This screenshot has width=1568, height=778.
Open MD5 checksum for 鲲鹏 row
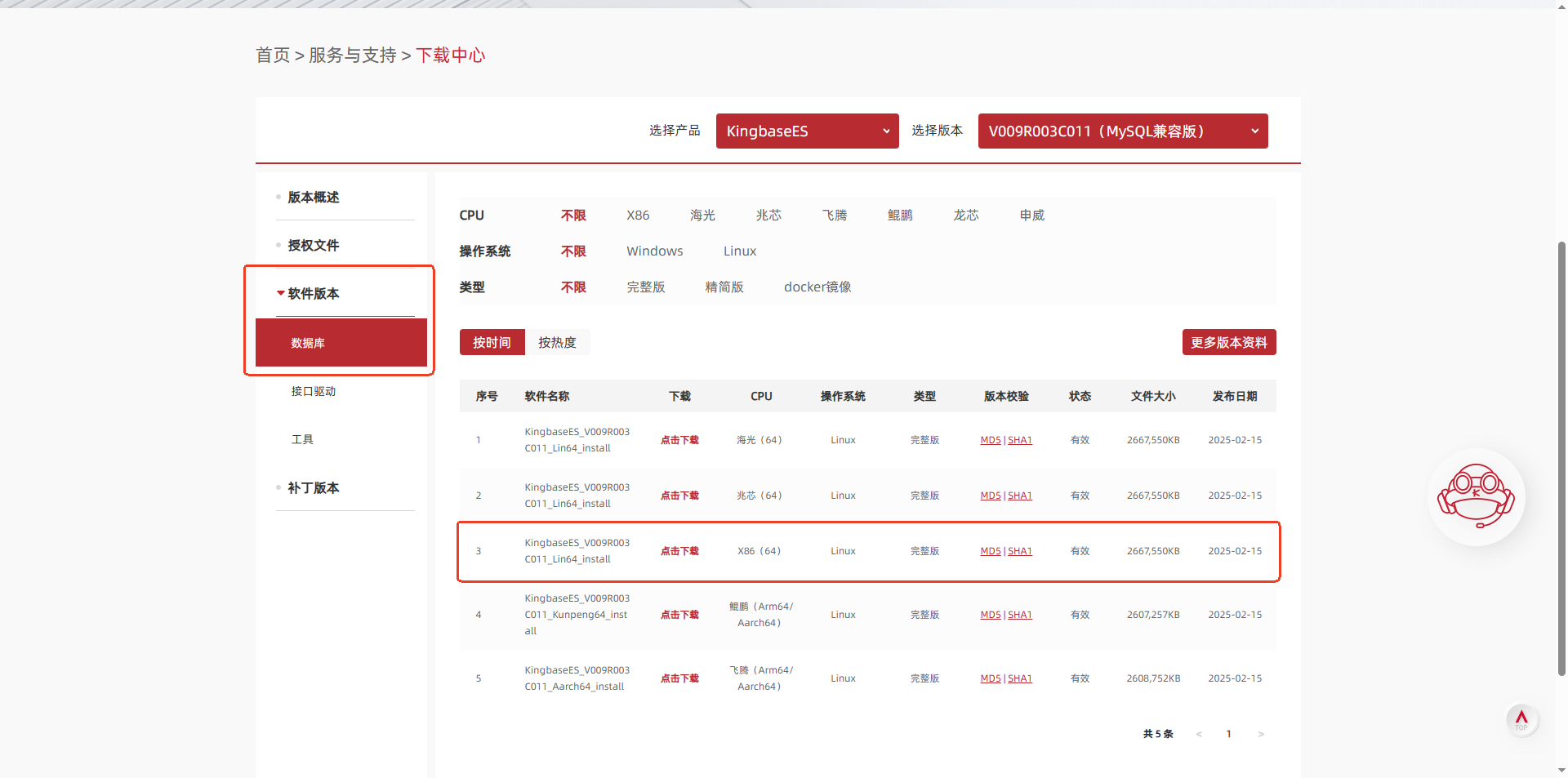tap(991, 615)
